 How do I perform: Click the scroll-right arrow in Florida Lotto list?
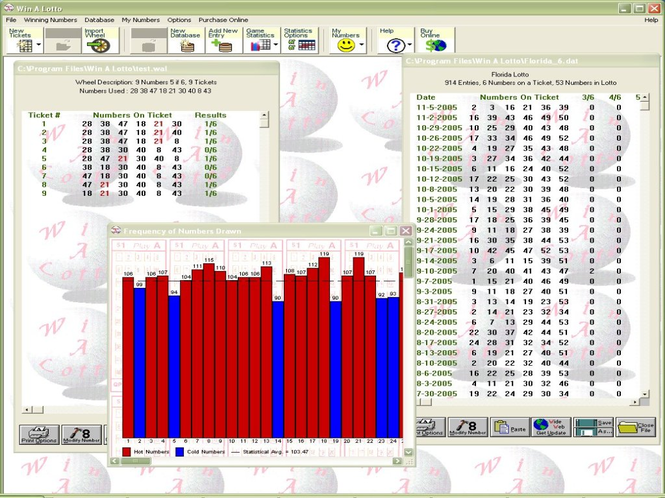635,402
